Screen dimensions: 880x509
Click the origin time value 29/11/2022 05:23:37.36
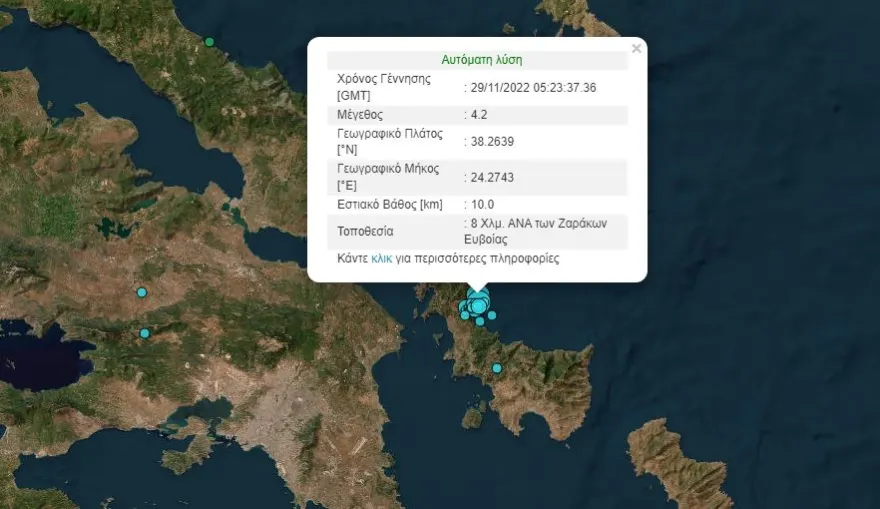tap(533, 88)
